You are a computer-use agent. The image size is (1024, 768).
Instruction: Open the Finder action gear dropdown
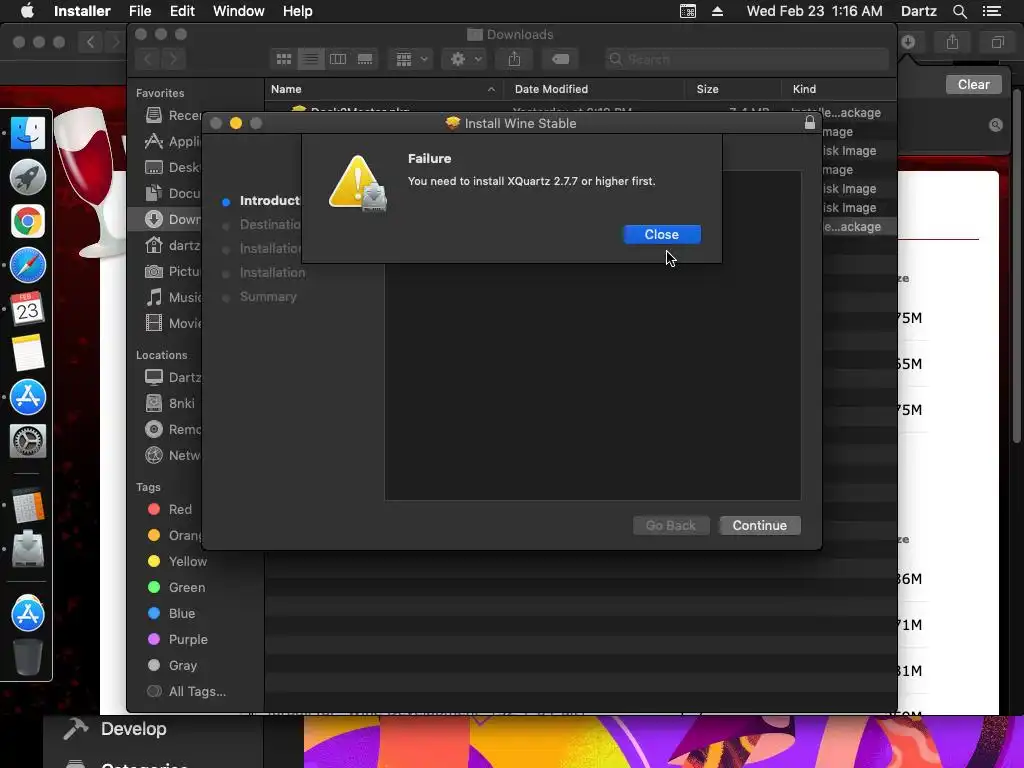coord(465,59)
